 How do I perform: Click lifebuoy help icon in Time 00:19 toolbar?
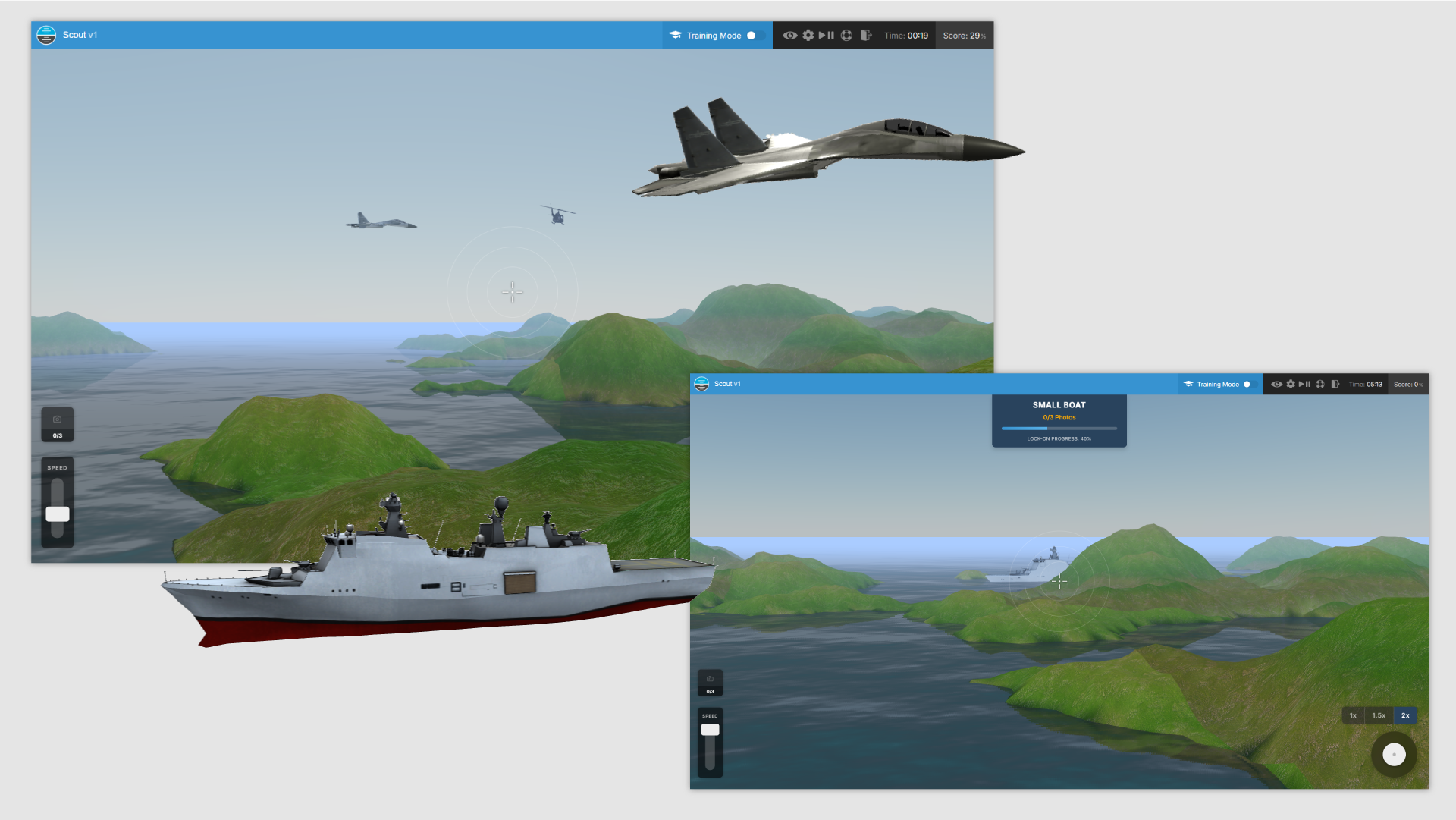click(x=846, y=36)
